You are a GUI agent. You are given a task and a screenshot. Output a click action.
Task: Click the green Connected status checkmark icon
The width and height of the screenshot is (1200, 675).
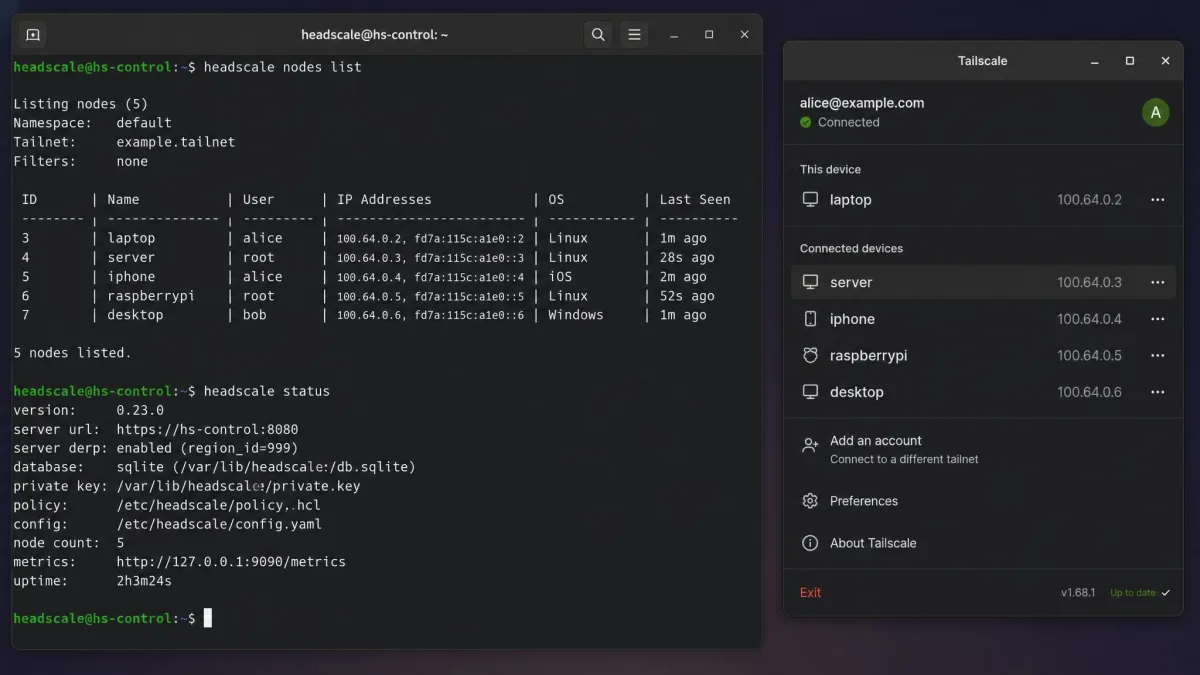(806, 122)
